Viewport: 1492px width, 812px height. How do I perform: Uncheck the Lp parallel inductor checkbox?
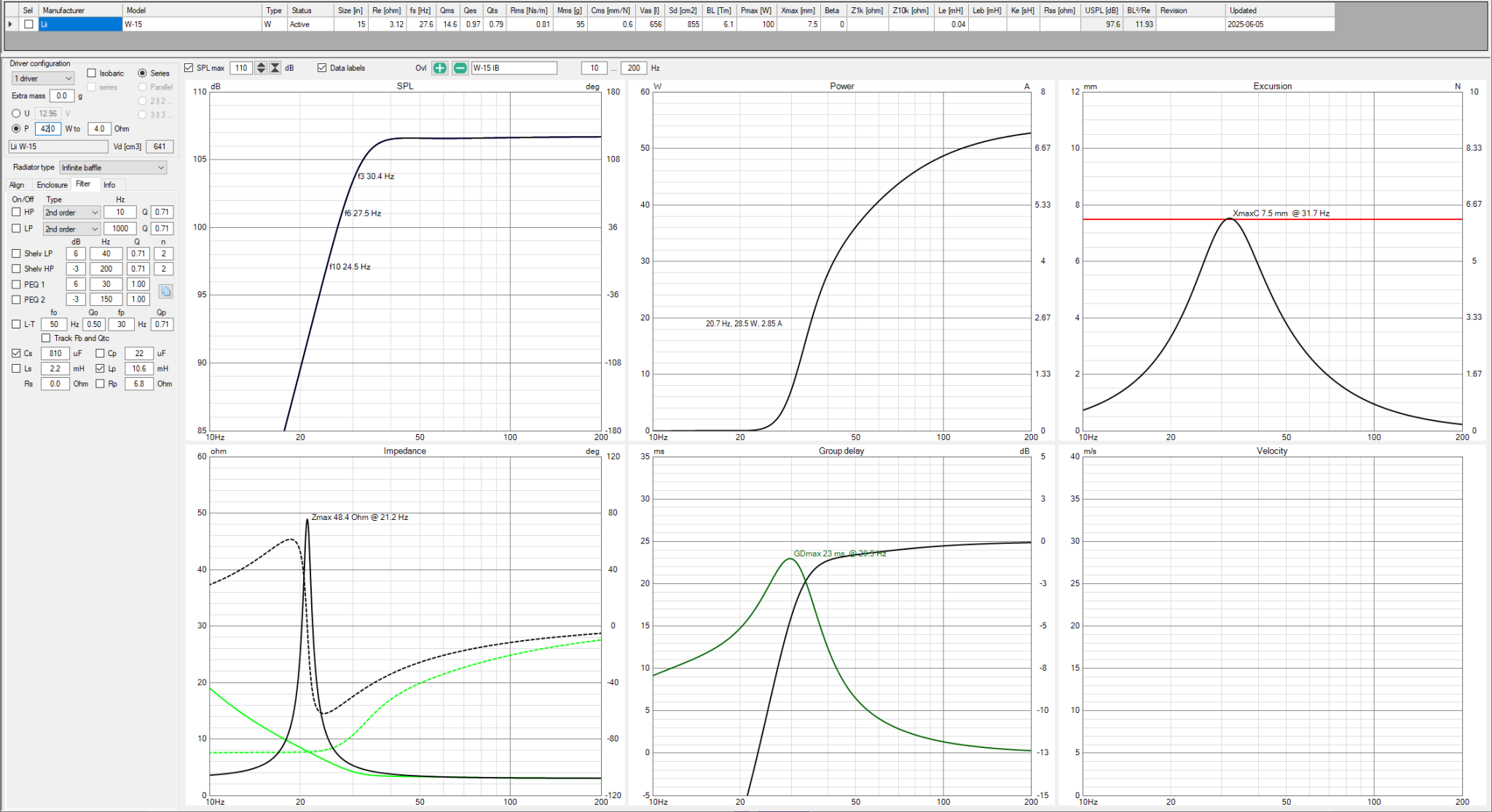pyautogui.click(x=100, y=368)
